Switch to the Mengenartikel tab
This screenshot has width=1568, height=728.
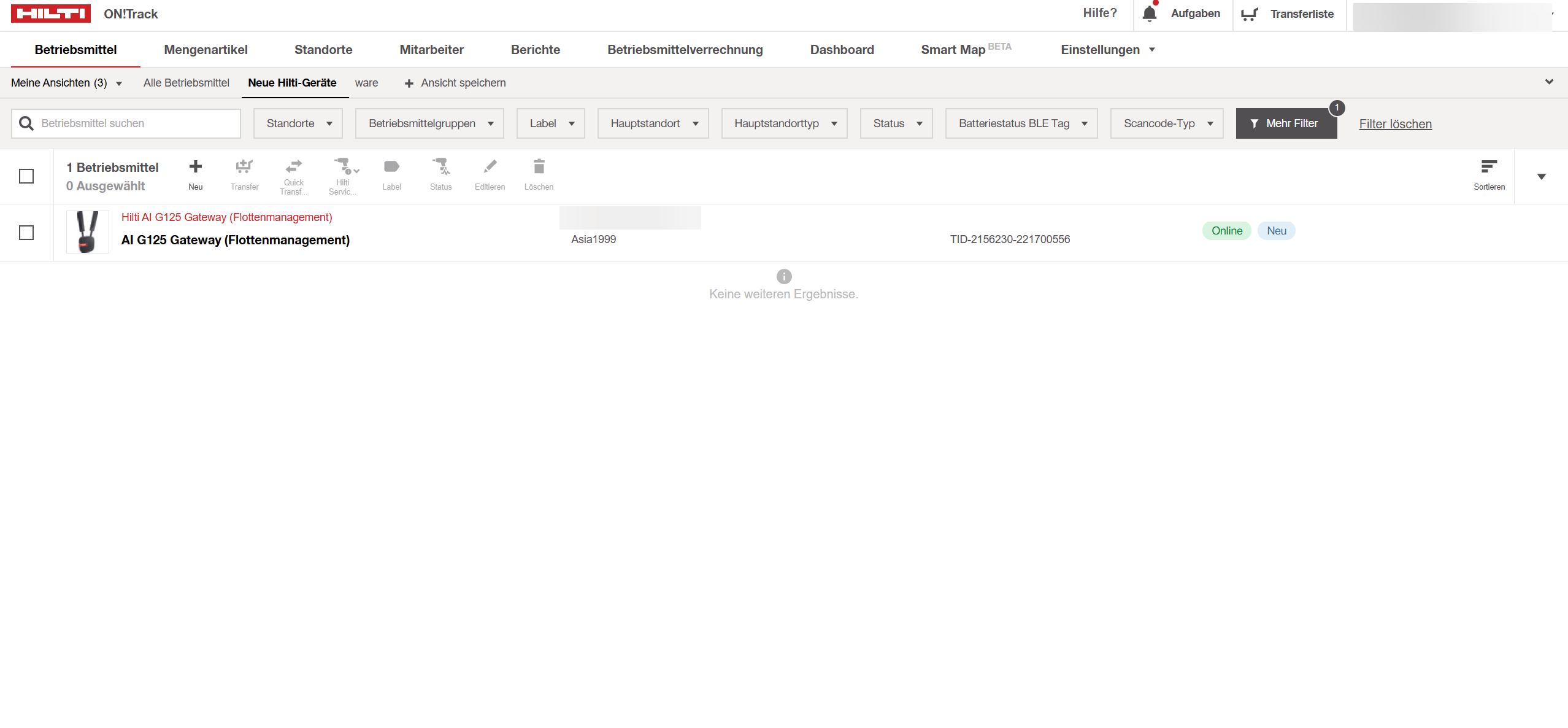point(206,50)
